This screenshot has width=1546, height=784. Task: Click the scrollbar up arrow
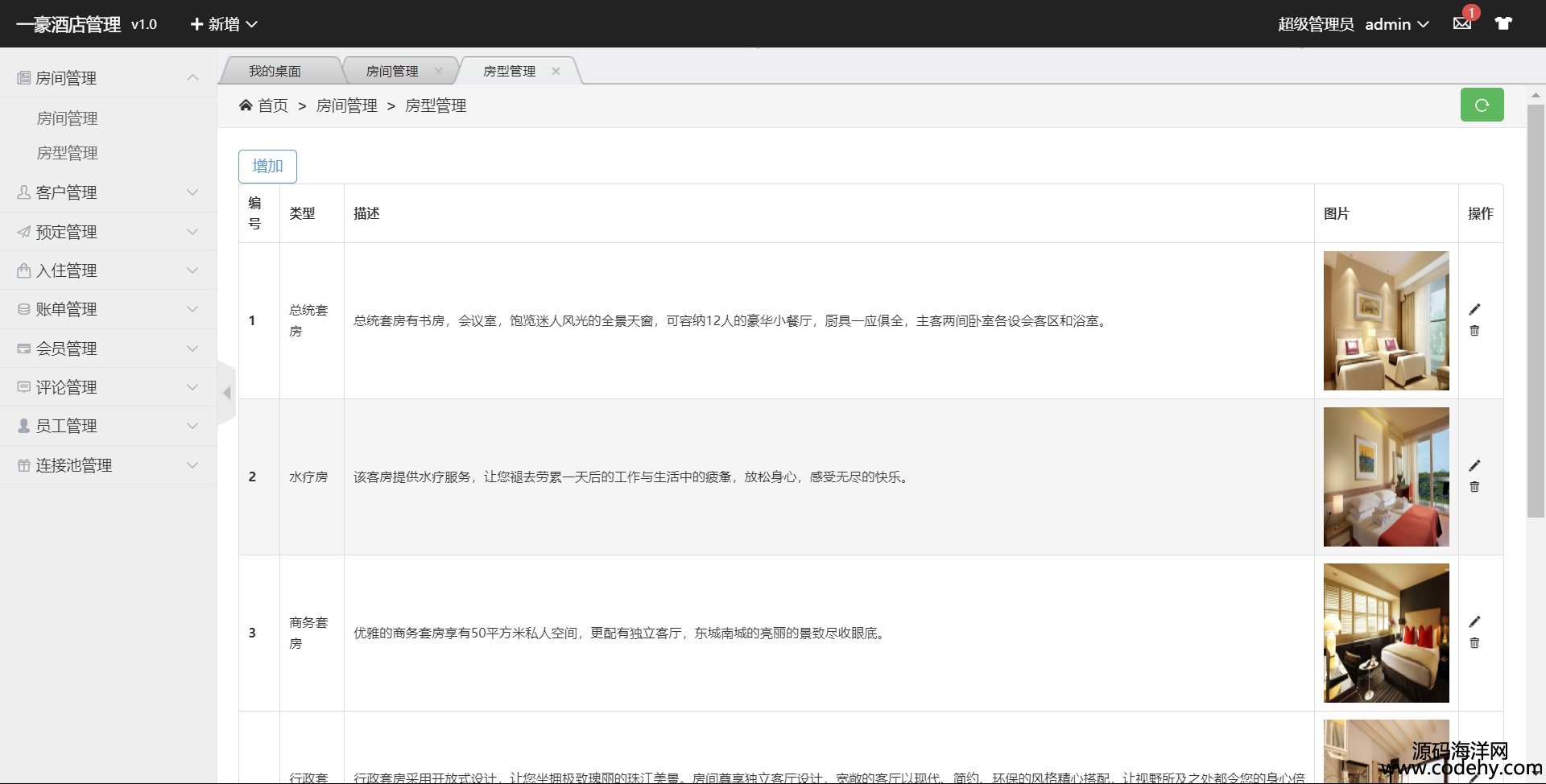point(1536,94)
